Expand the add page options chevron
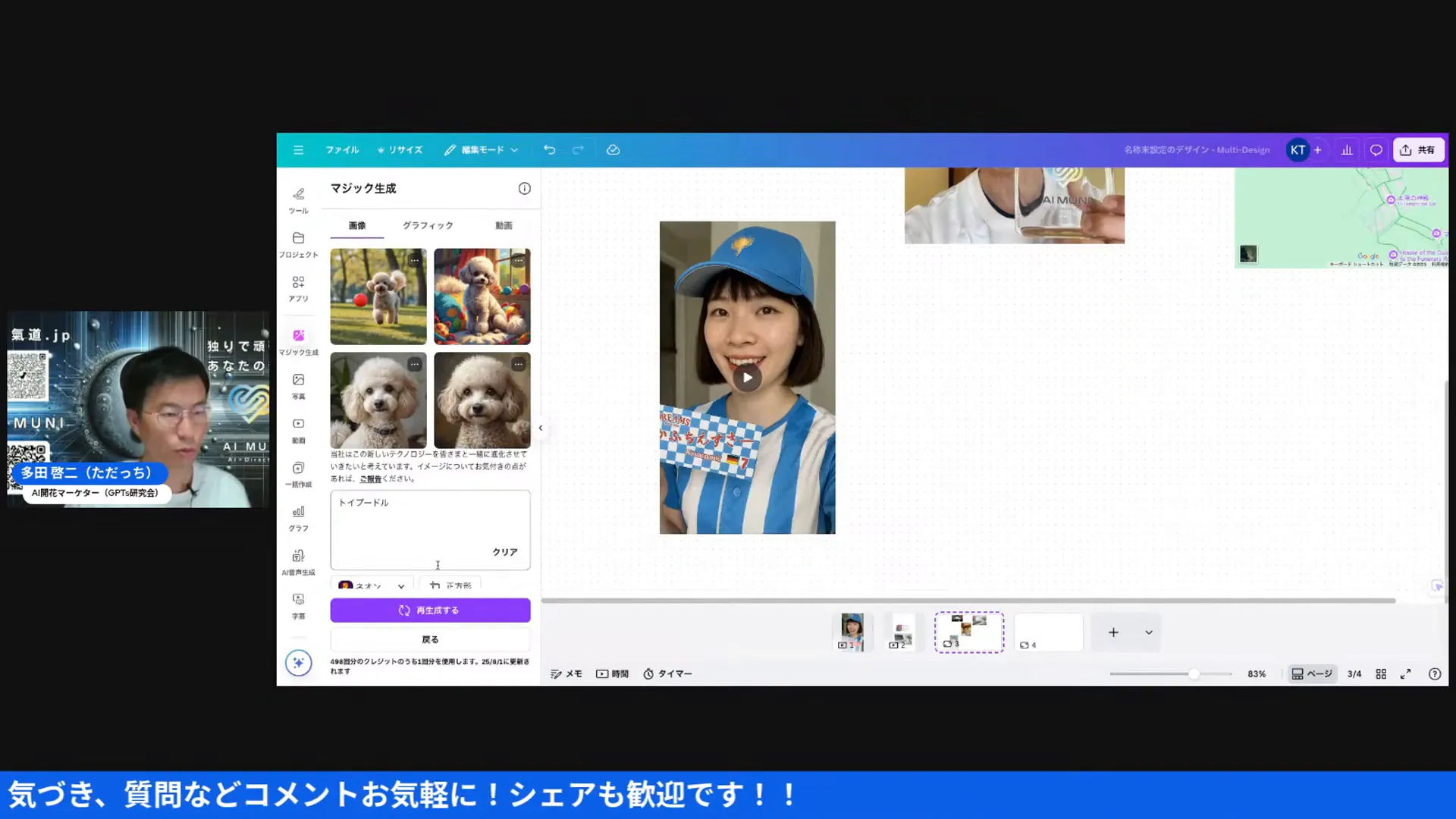1456x819 pixels. tap(1149, 632)
